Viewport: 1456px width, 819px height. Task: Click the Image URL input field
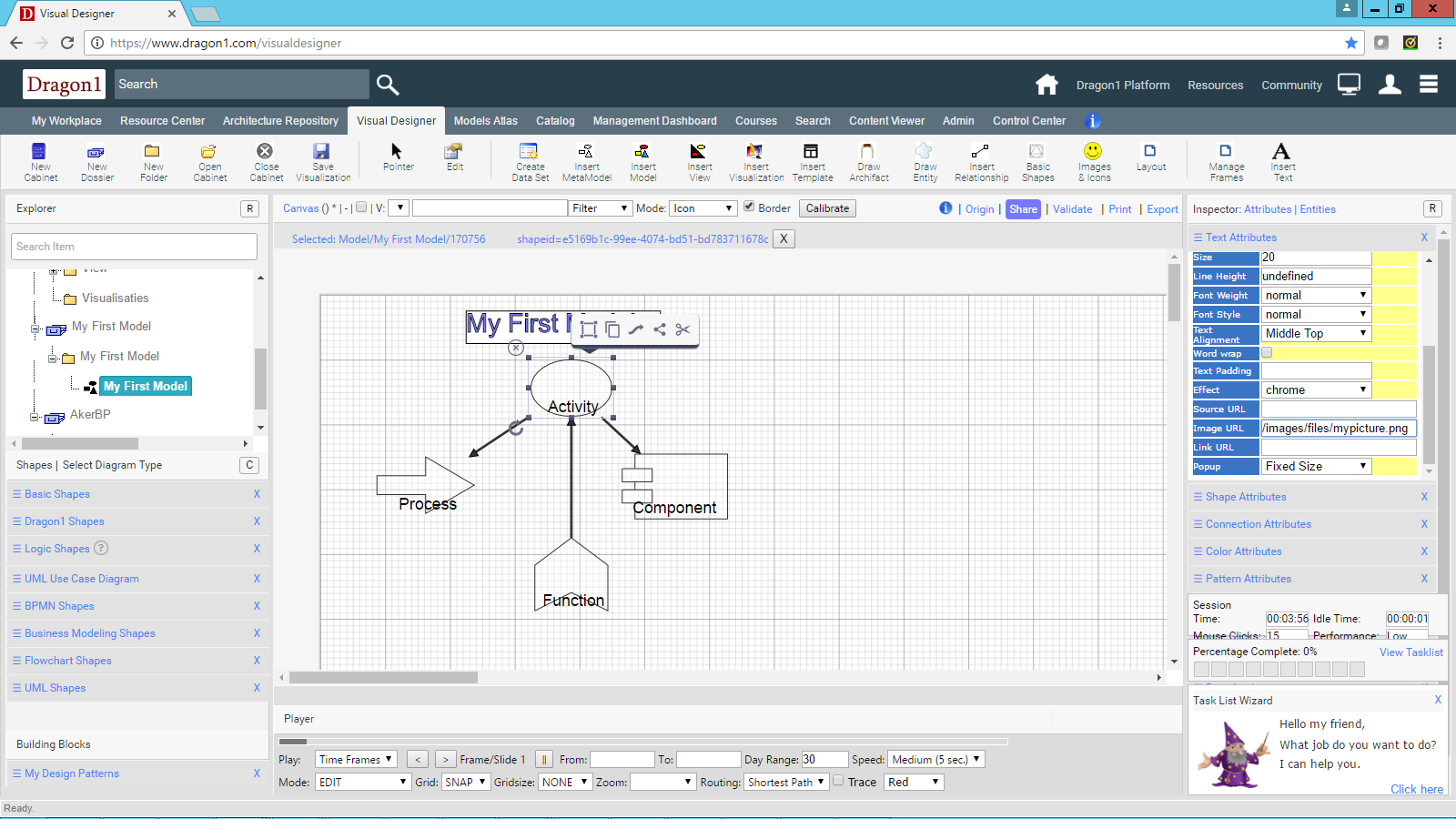click(1339, 428)
